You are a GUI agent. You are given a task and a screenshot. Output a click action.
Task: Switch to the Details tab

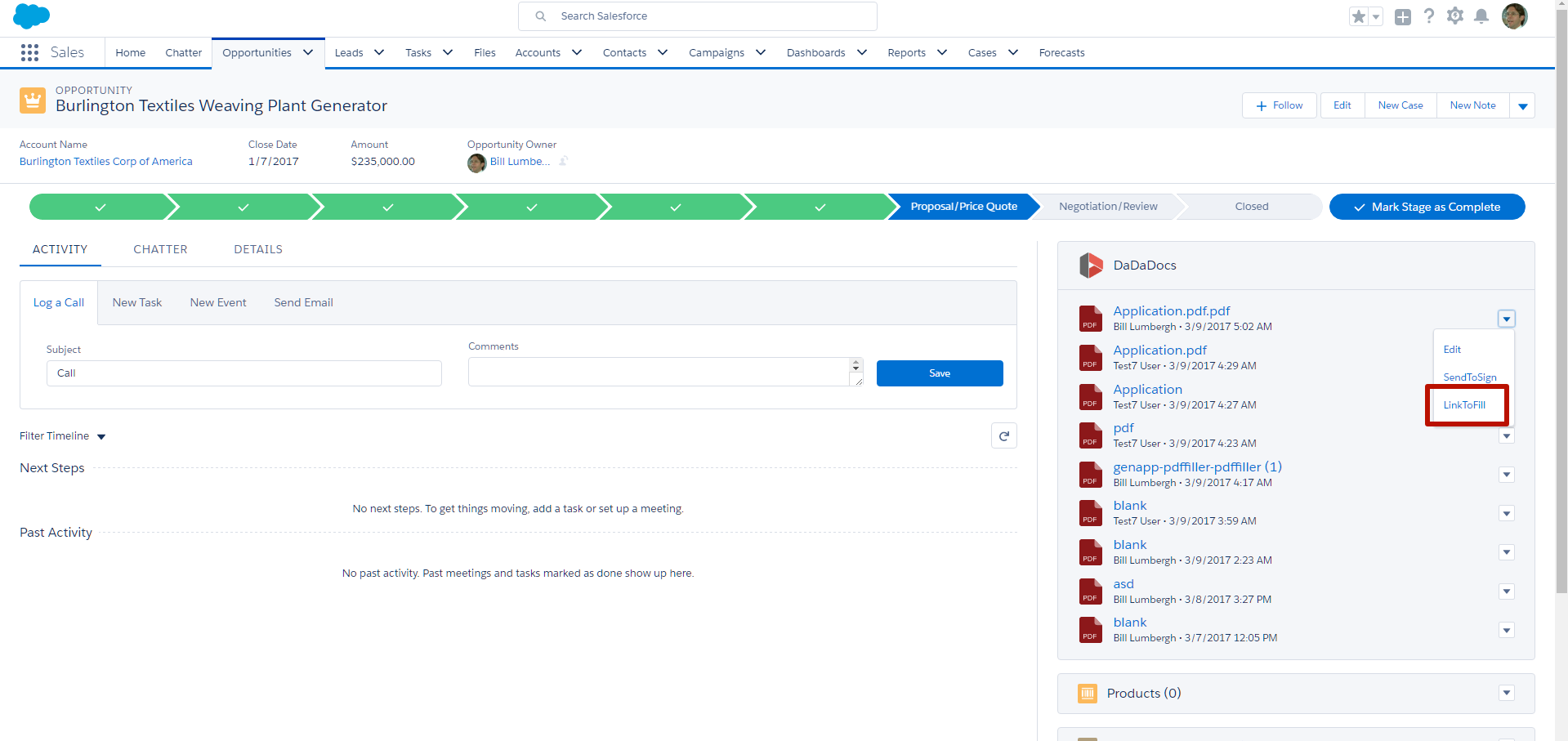click(258, 249)
